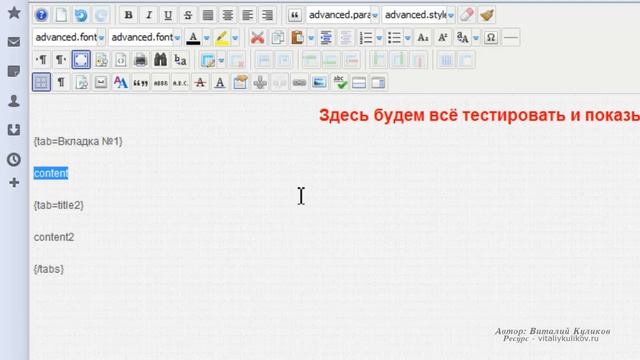The height and width of the screenshot is (360, 640).
Task: Insert acronym with A.B.C. icon
Action: tap(180, 82)
